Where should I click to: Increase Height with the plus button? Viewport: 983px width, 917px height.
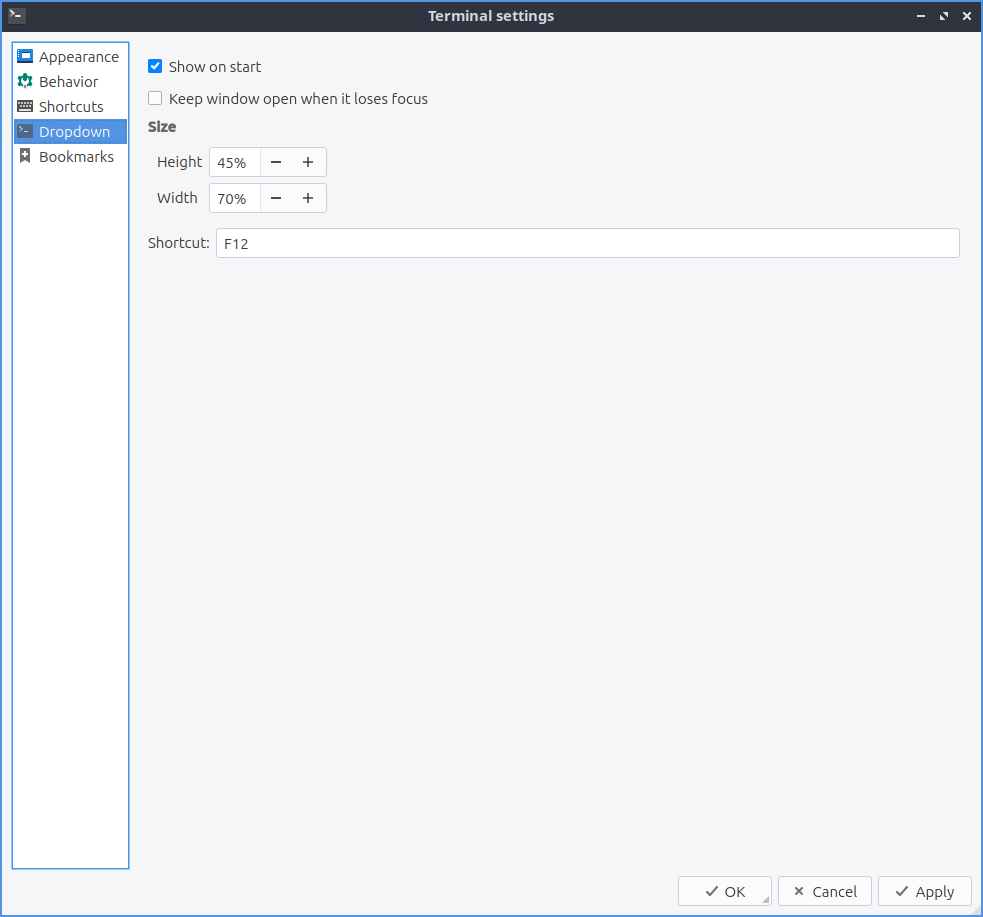308,162
